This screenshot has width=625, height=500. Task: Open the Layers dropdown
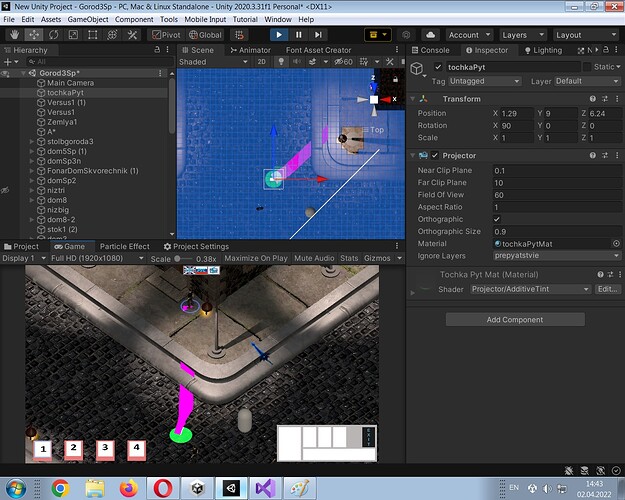[x=523, y=35]
